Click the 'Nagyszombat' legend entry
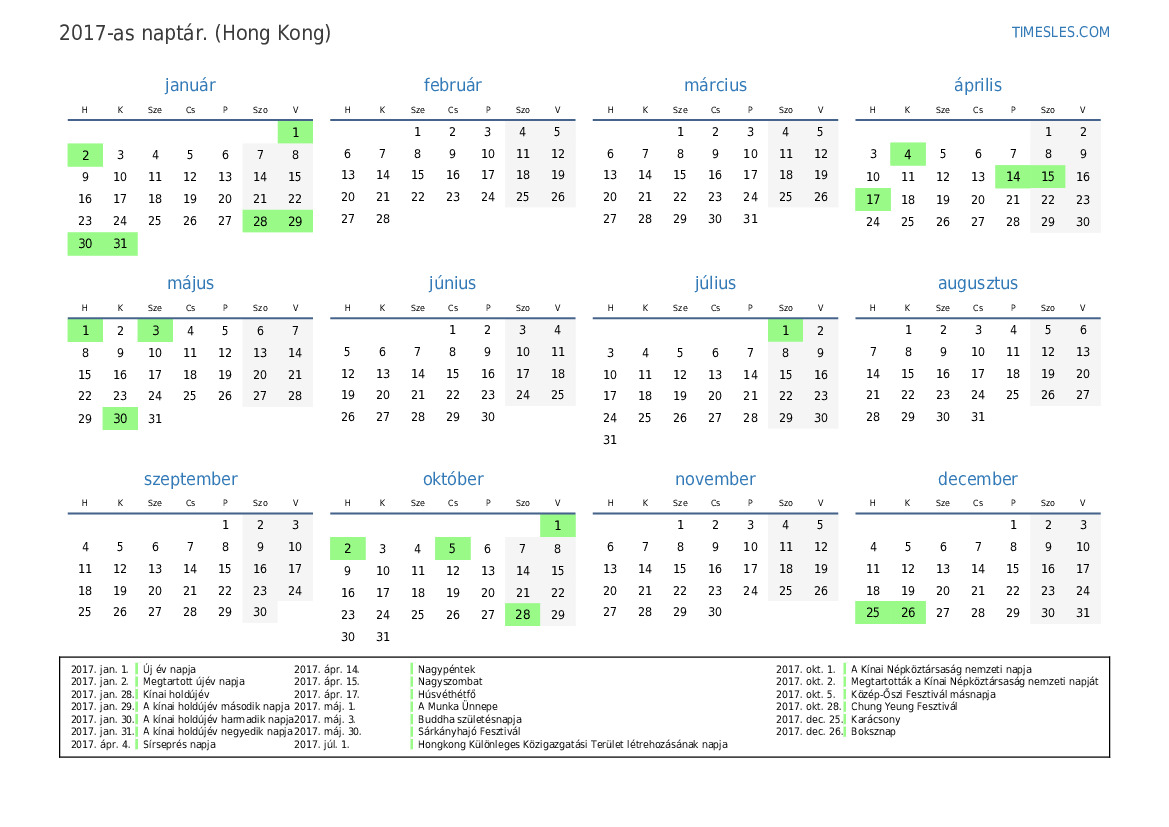 pyautogui.click(x=450, y=682)
